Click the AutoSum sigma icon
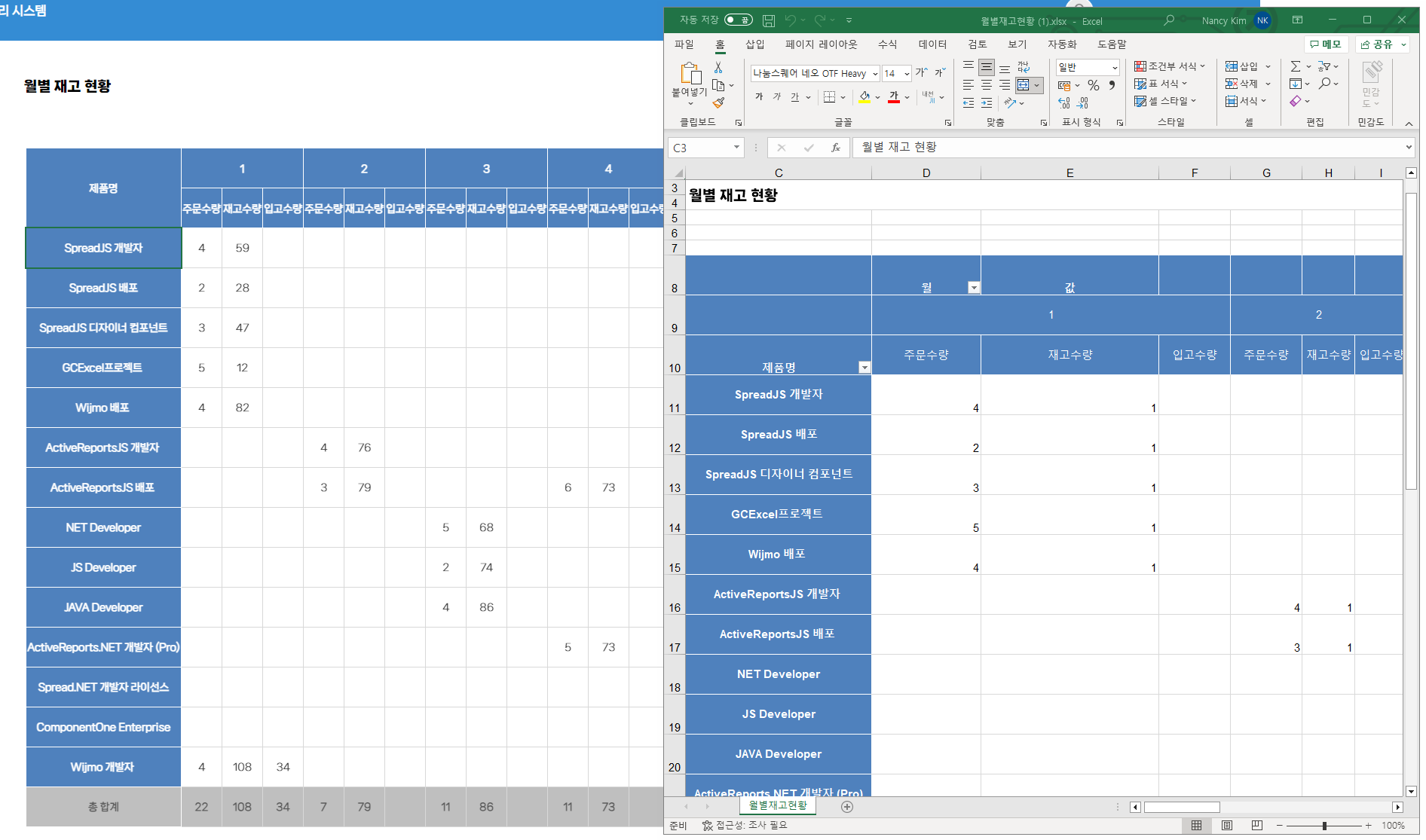The image size is (1426, 840). point(1295,66)
